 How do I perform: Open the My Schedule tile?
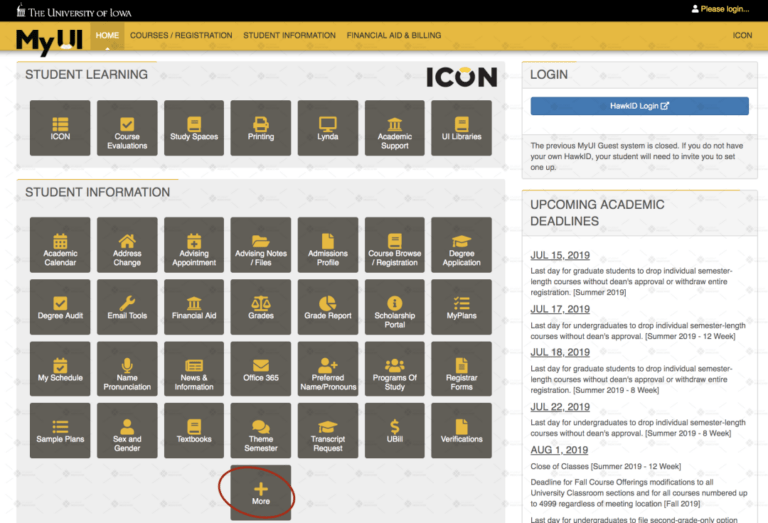point(60,369)
